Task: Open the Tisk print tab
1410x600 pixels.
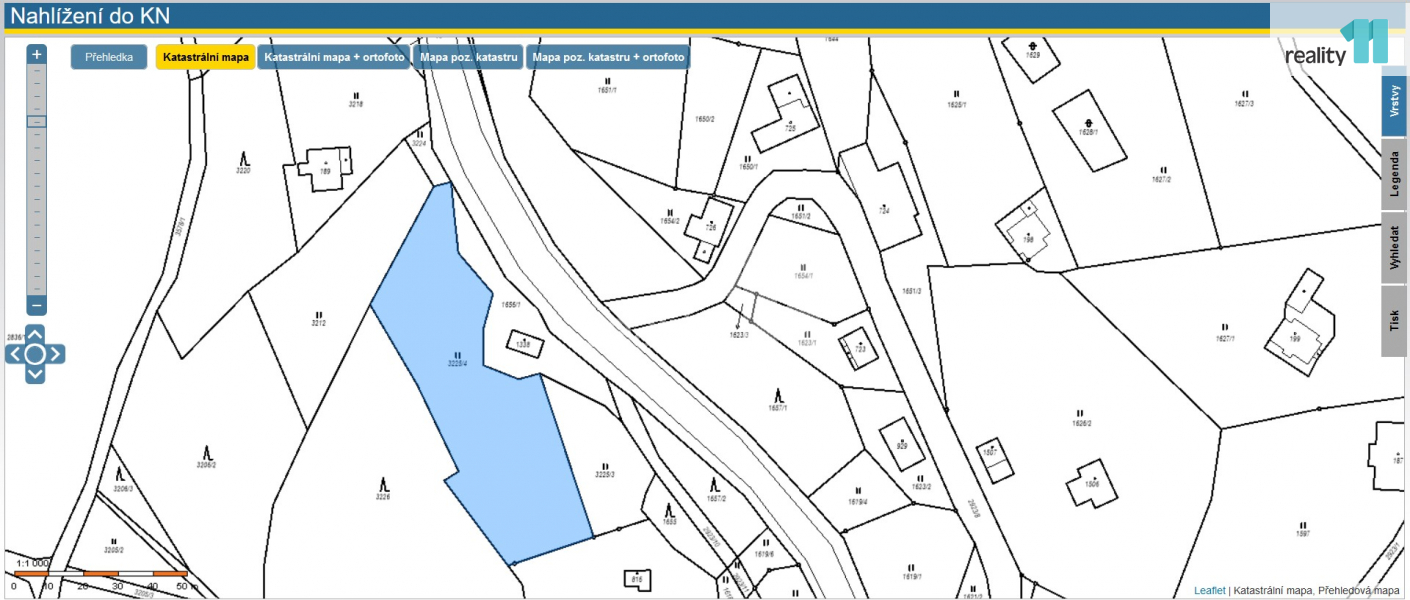Action: coord(1394,320)
